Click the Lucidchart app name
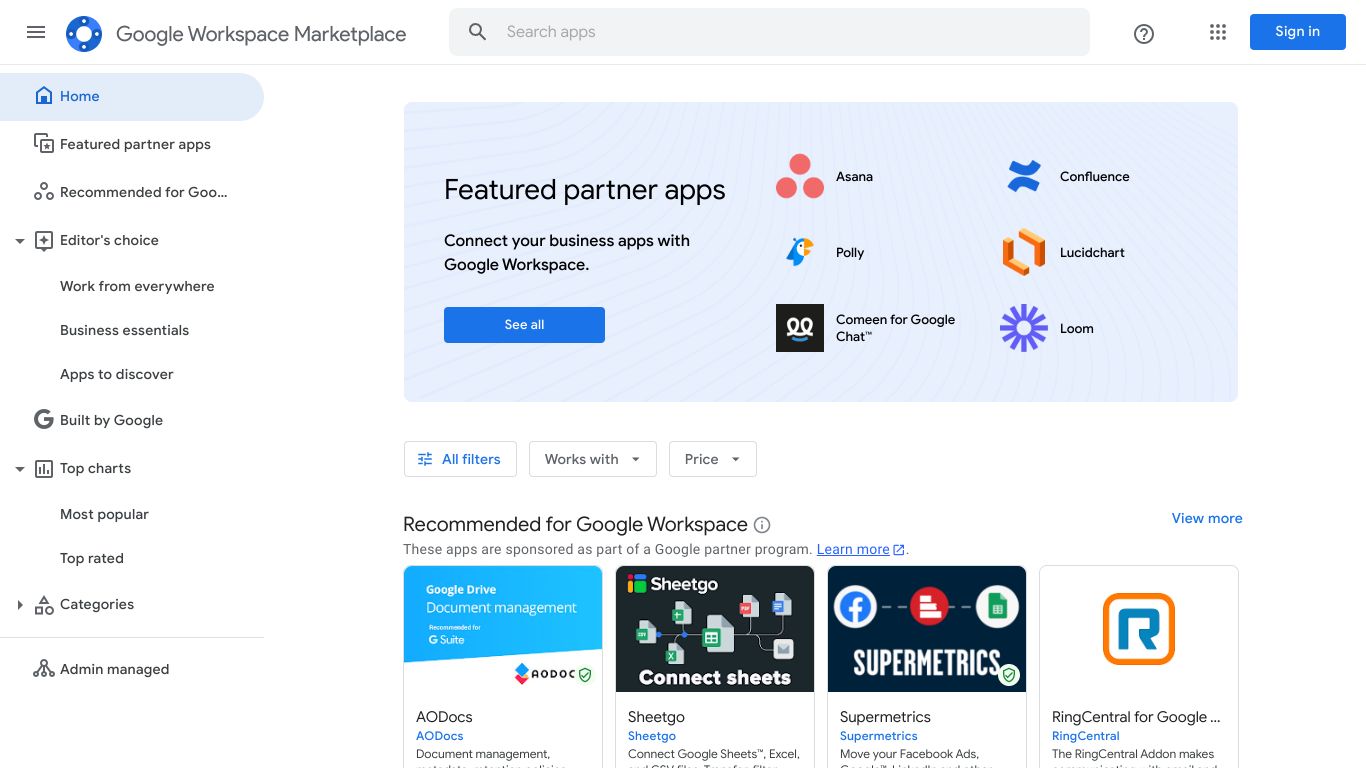This screenshot has width=1366, height=768. [1092, 253]
